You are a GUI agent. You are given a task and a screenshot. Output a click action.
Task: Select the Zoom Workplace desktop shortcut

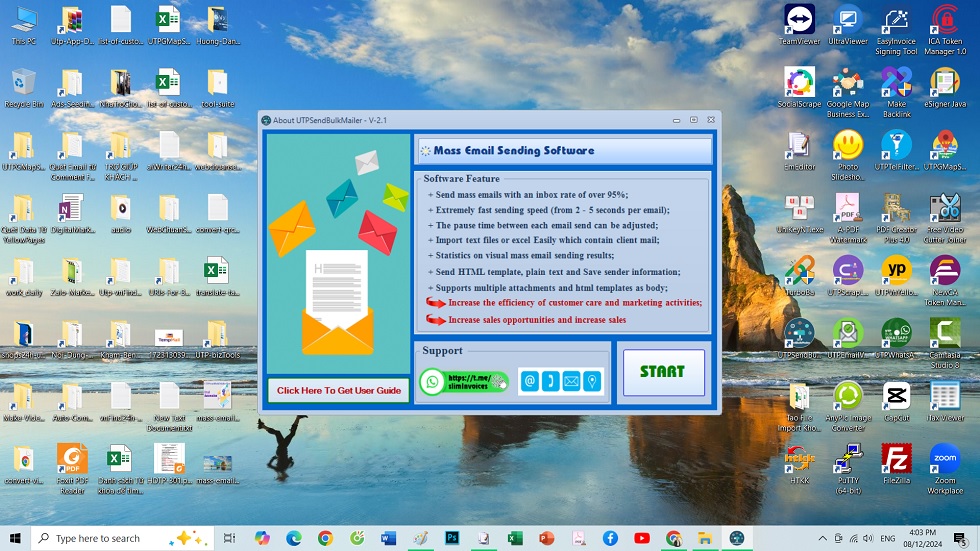pos(944,464)
